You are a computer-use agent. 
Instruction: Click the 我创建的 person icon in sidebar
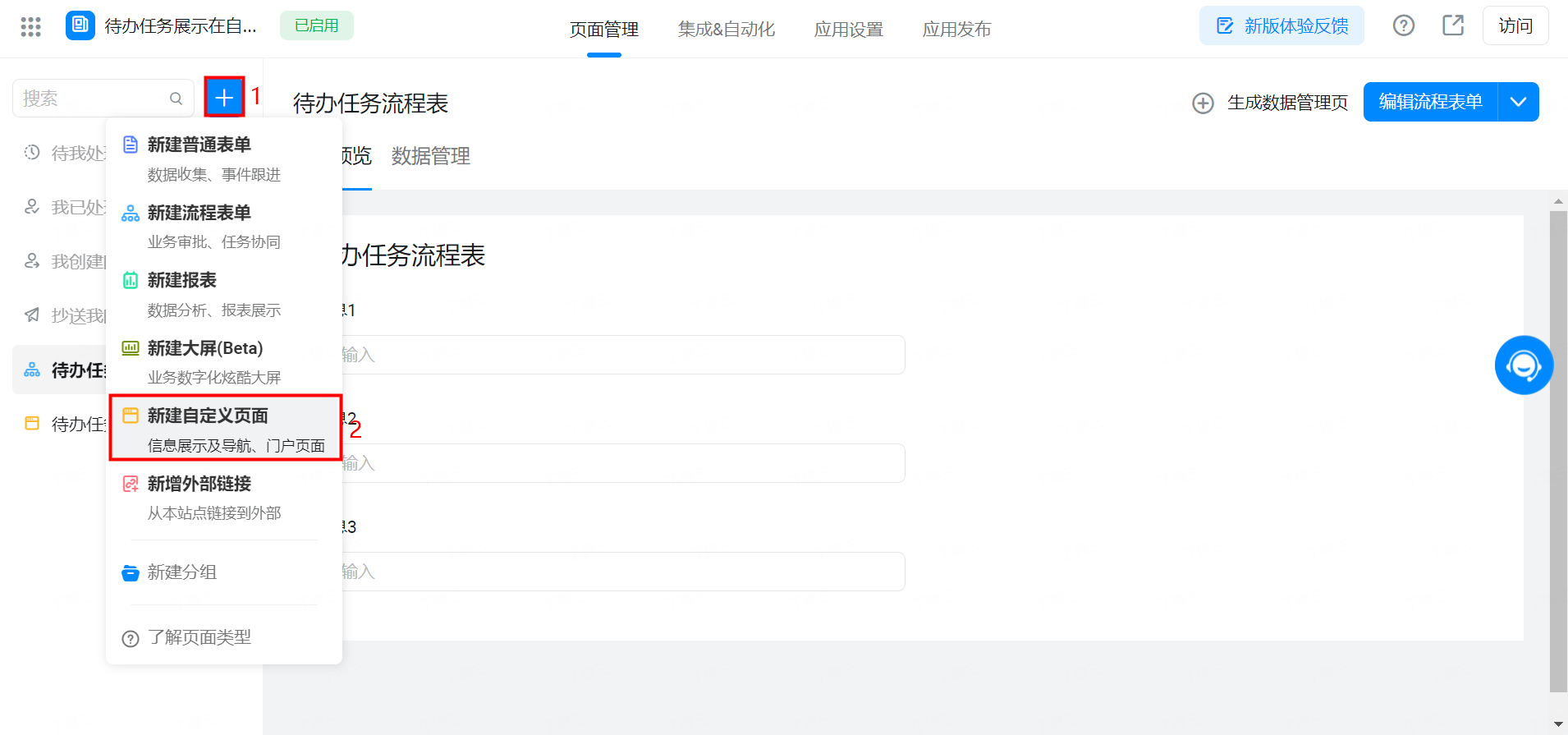[x=32, y=260]
